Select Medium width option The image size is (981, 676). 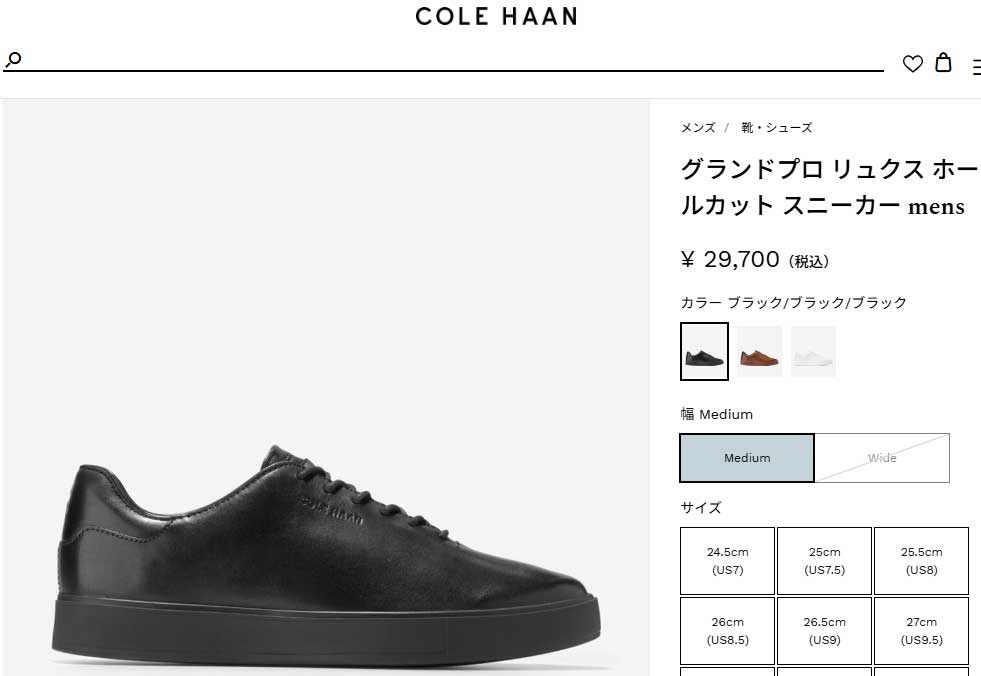click(x=747, y=458)
